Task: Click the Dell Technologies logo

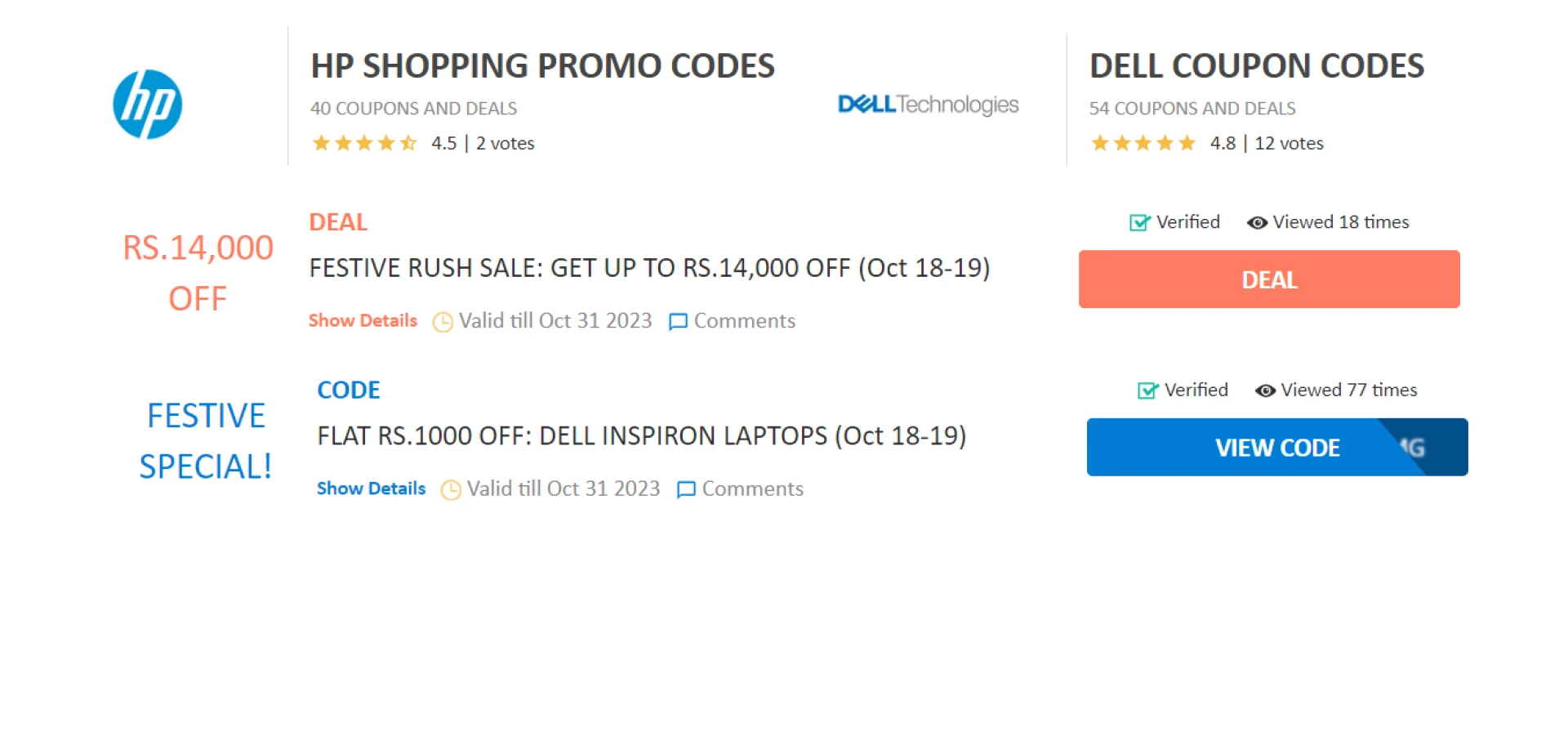Action: pyautogui.click(x=927, y=105)
